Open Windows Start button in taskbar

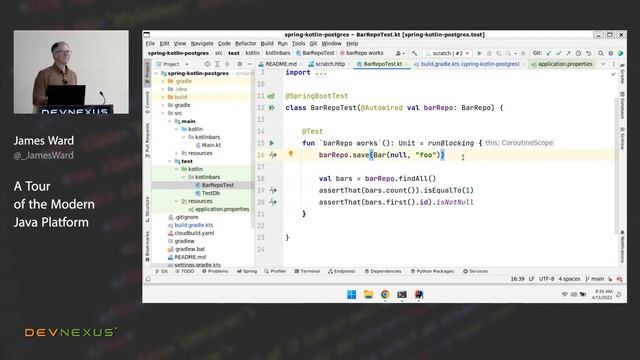[x=351, y=295]
